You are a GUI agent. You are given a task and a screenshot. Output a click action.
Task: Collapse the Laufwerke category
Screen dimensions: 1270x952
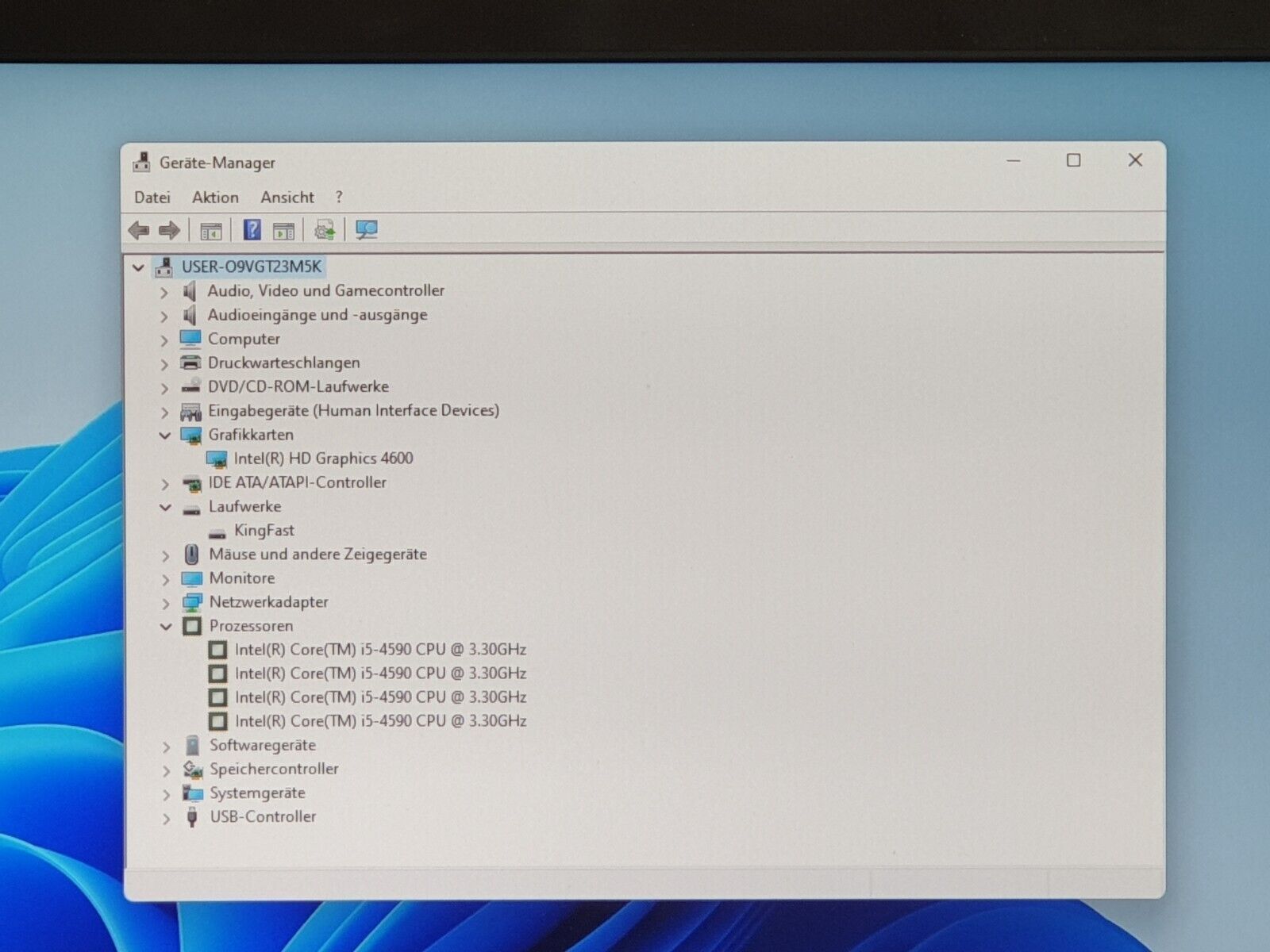coord(165,508)
